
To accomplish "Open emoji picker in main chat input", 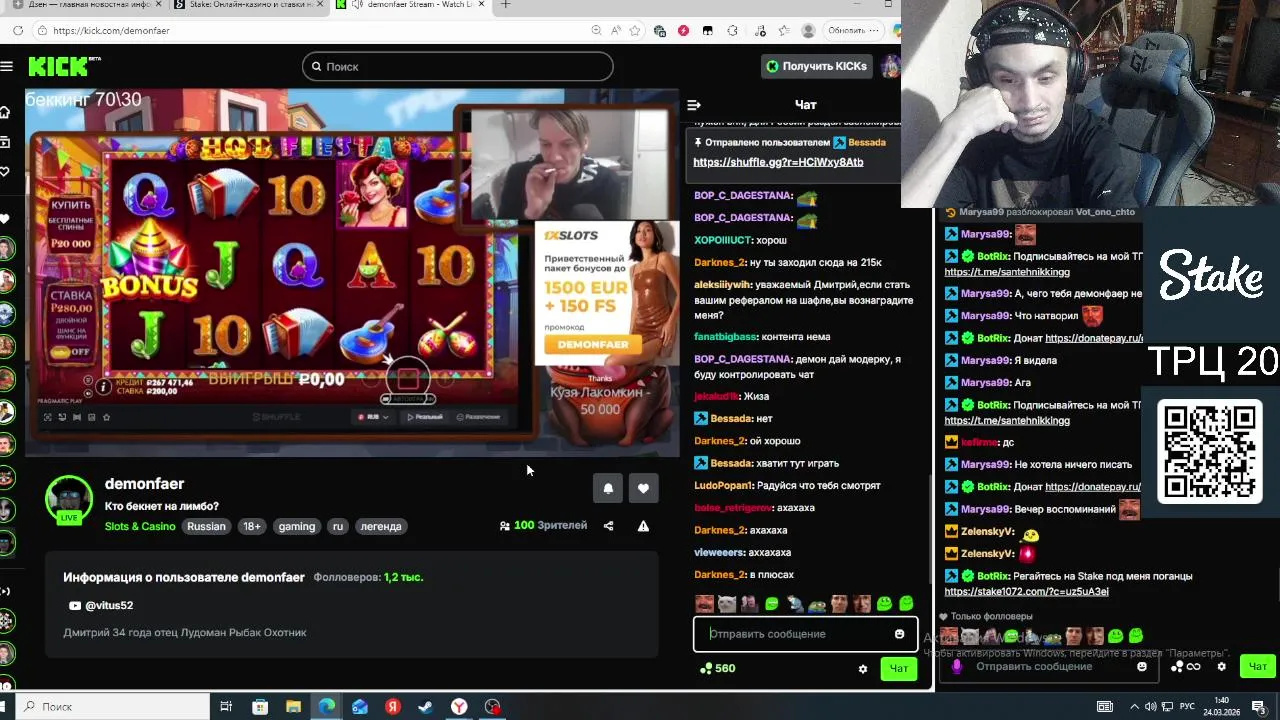I will [x=899, y=634].
